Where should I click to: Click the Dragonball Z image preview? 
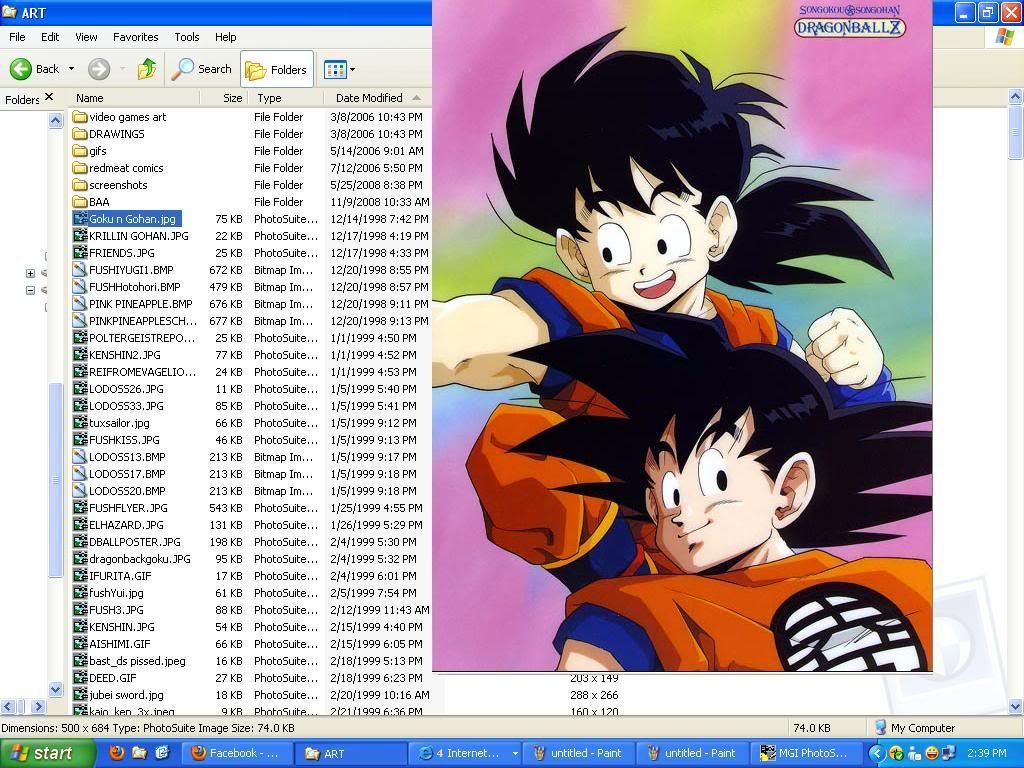click(682, 336)
